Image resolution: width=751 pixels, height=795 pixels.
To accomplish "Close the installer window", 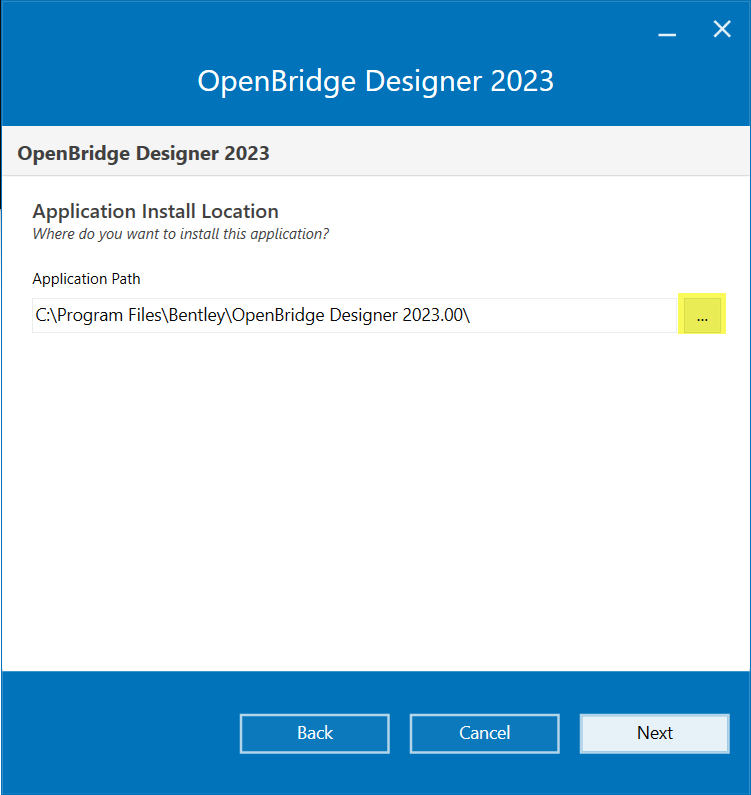I will (x=722, y=29).
